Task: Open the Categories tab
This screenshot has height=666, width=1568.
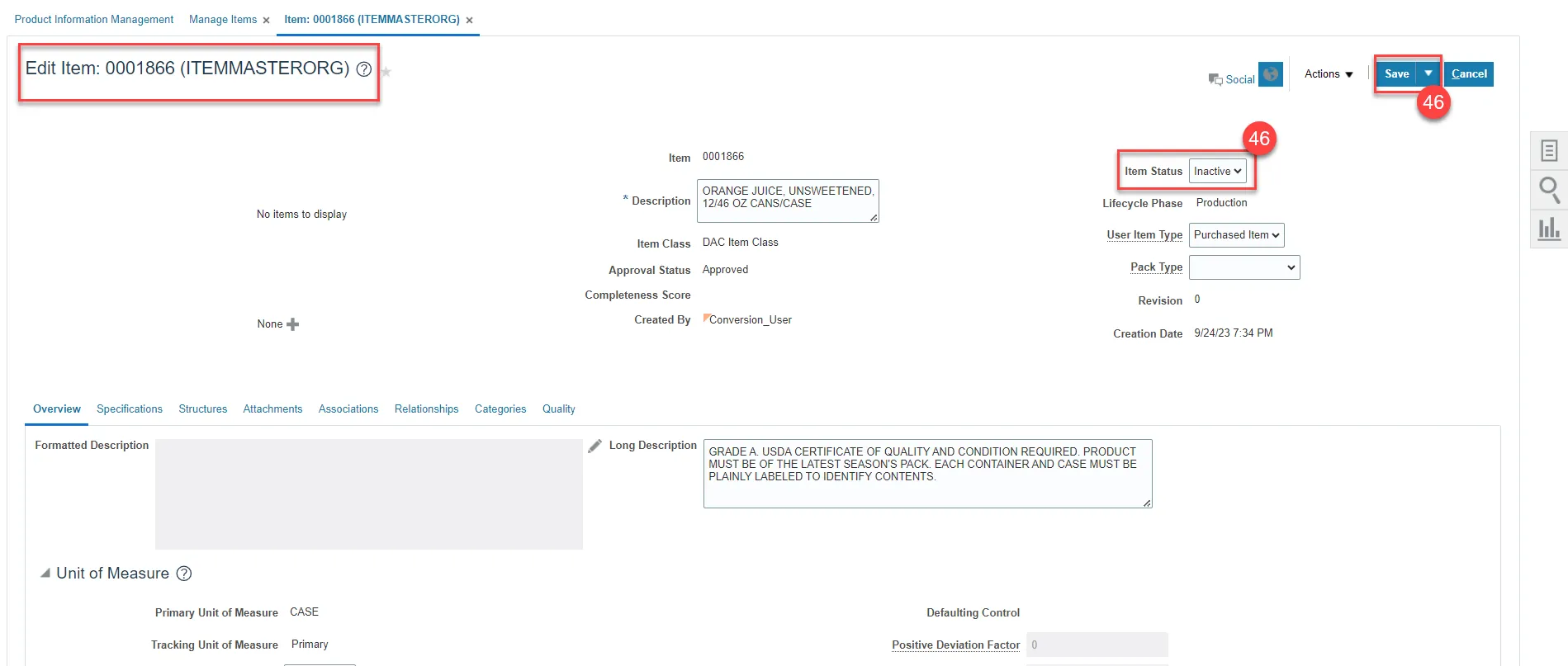Action: (x=500, y=409)
